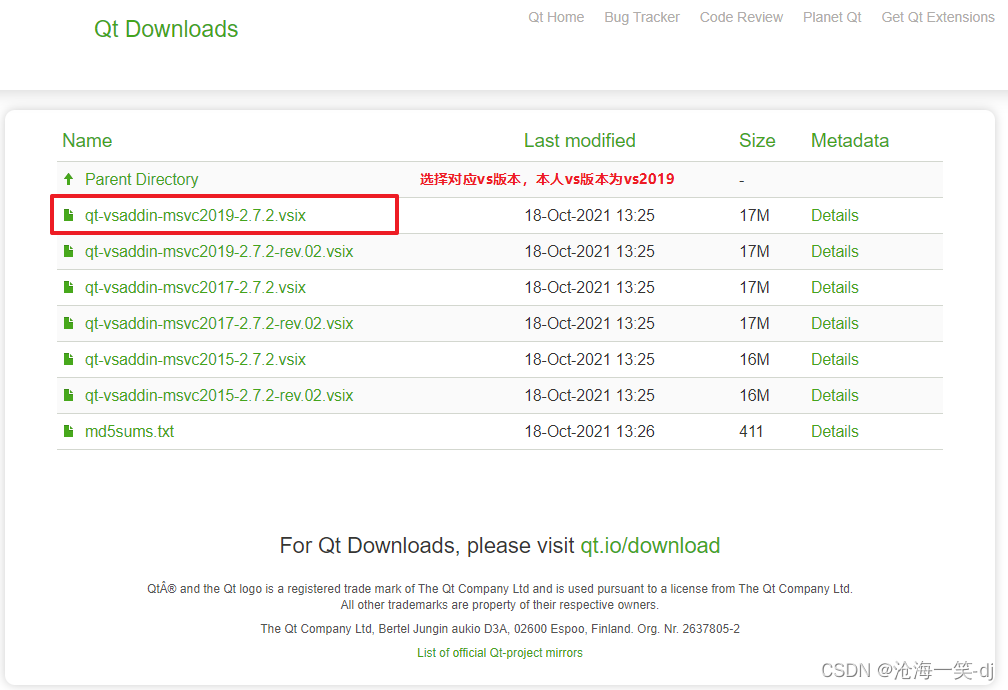View Details for qt-vsaddin-msvc2017-2.7.2-rev.02.vsix
The image size is (1008, 690).
[834, 323]
